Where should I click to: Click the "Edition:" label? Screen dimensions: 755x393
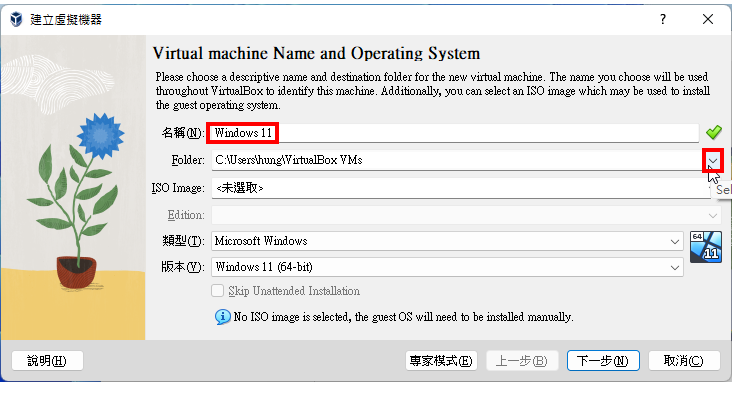pyautogui.click(x=186, y=215)
